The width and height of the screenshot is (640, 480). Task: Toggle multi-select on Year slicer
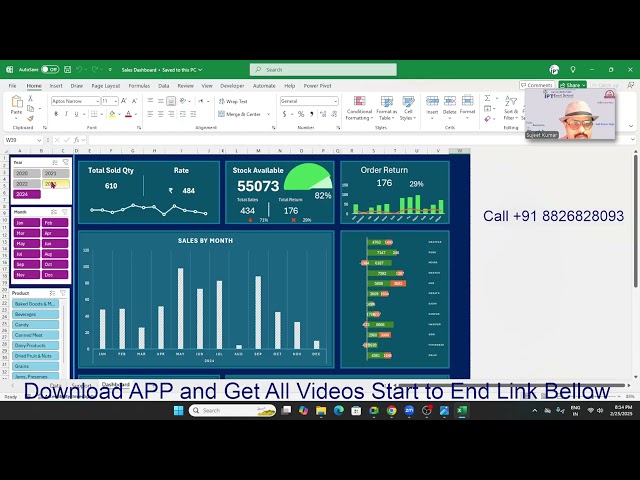(x=55, y=162)
